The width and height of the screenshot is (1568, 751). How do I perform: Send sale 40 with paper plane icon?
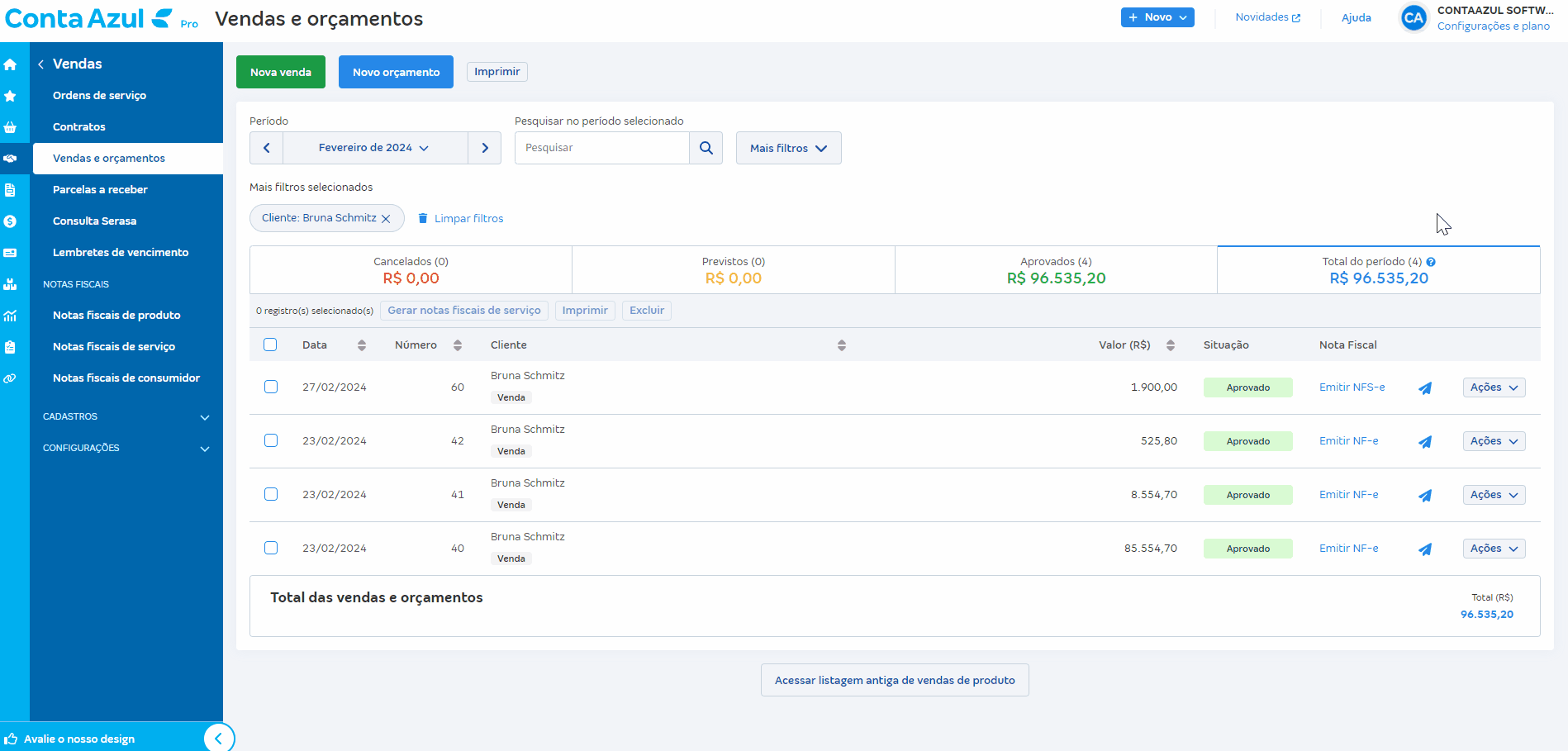click(1425, 549)
